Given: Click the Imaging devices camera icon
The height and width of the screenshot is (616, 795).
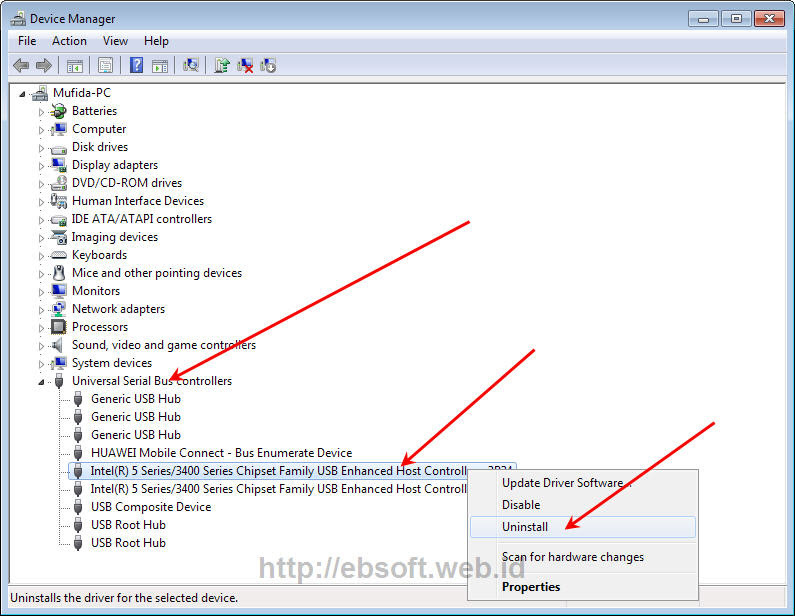Looking at the screenshot, I should click(x=59, y=237).
